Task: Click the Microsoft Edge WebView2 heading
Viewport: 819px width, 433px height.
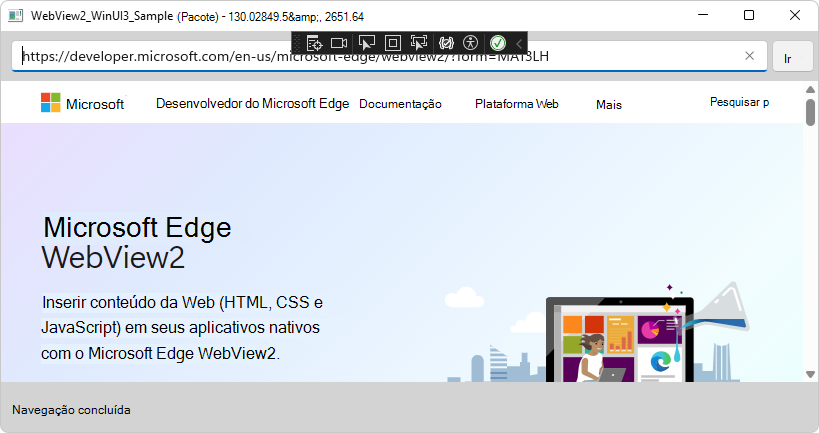Action: click(136, 242)
